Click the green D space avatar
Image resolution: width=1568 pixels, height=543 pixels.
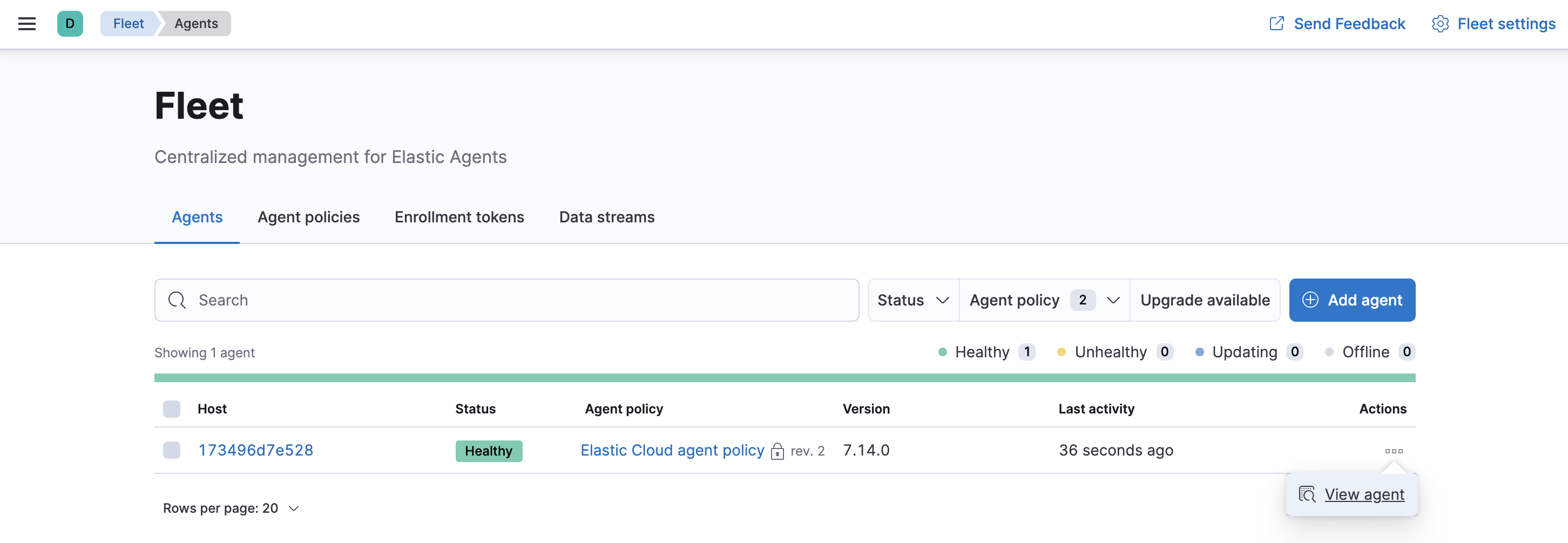pyautogui.click(x=70, y=24)
